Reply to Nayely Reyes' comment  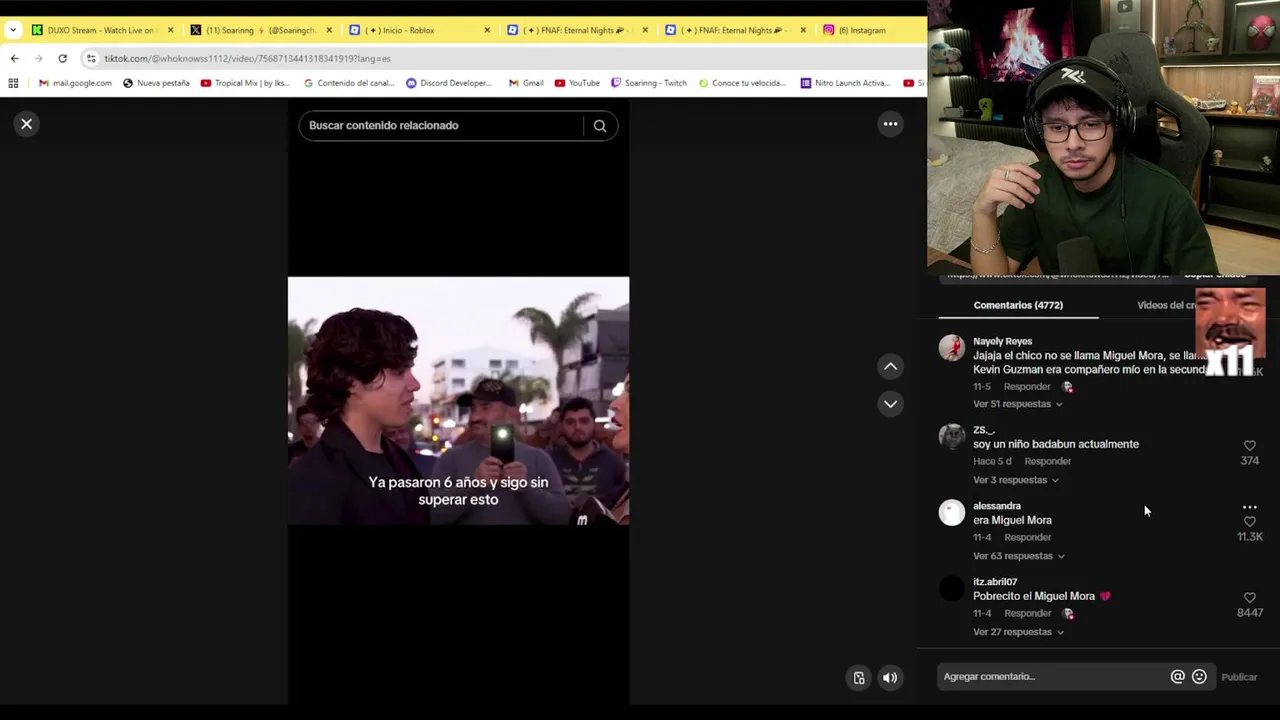click(x=1027, y=387)
